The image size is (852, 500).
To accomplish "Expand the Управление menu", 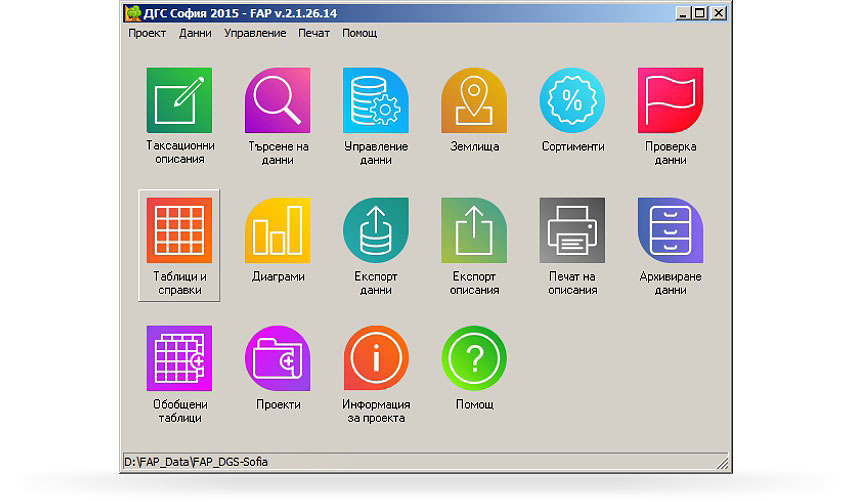I will pos(254,33).
